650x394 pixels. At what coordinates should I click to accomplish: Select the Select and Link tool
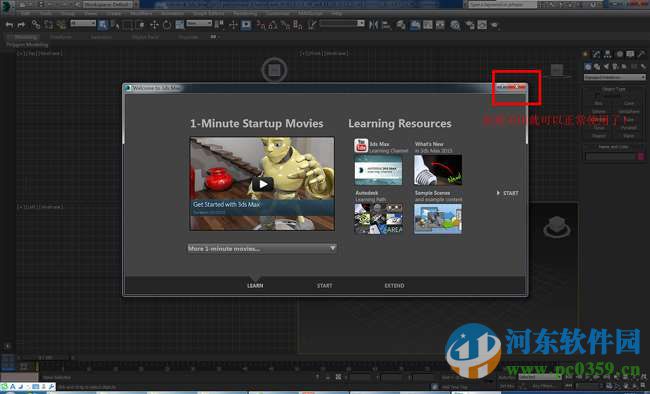tap(36, 25)
